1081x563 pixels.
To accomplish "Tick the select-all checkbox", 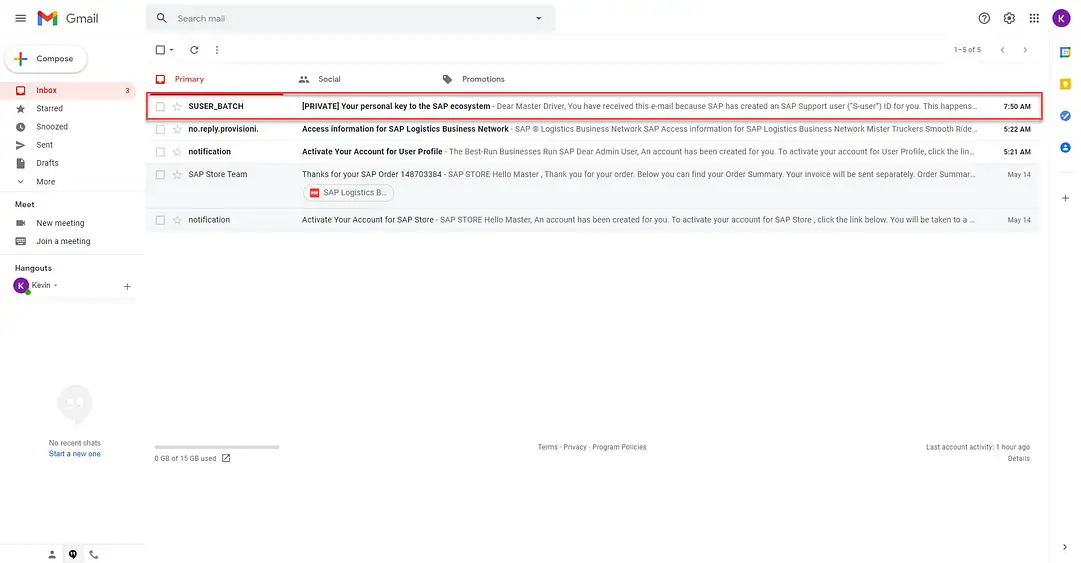I will (160, 50).
